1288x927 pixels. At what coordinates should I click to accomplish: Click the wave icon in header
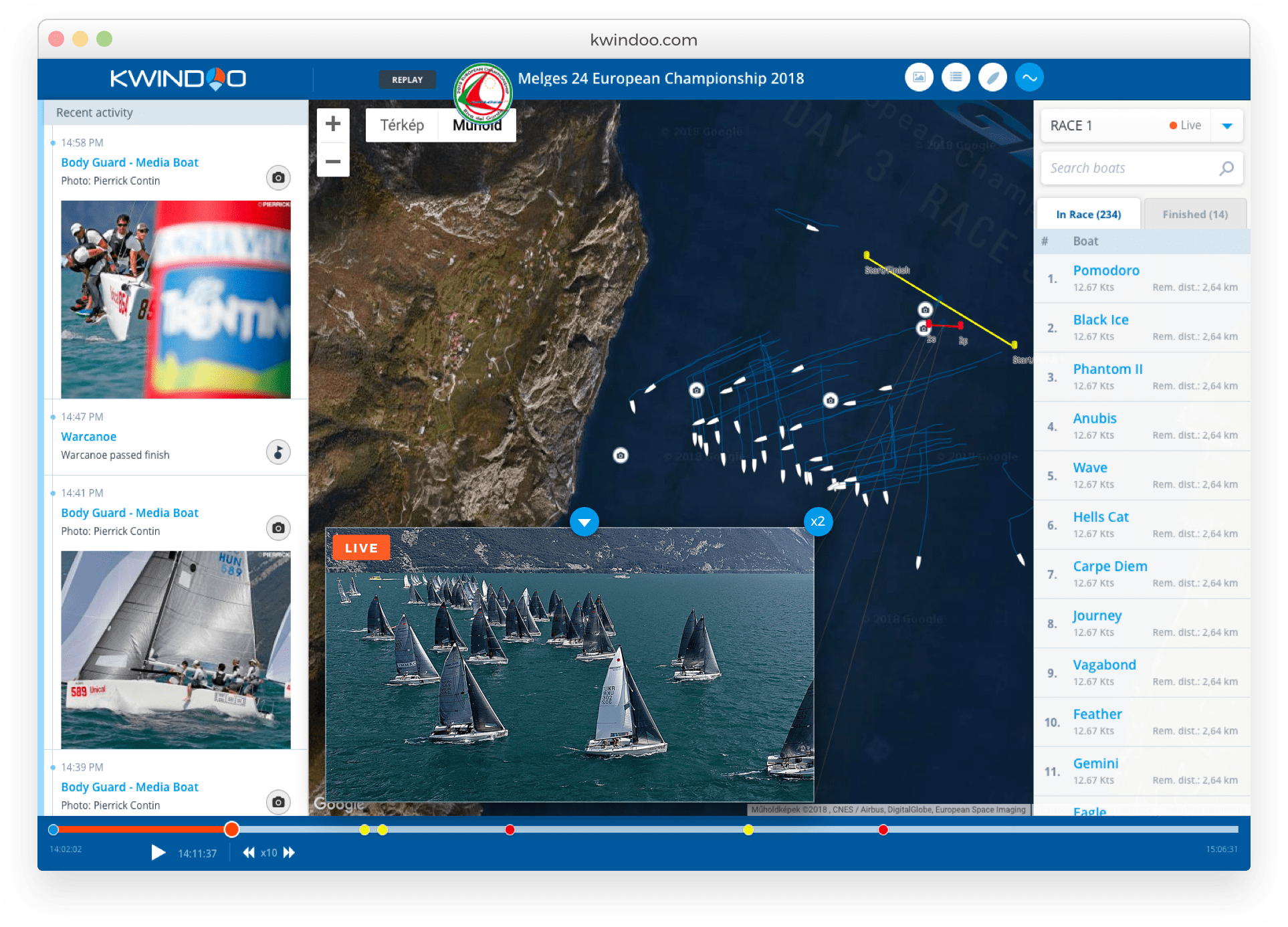(x=1029, y=78)
